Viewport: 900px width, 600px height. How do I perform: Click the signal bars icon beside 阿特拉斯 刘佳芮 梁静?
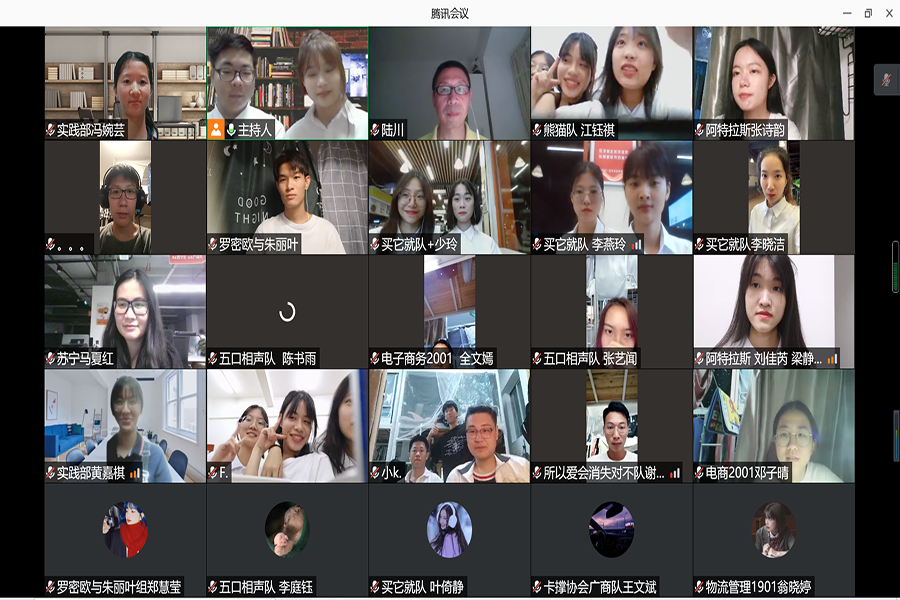click(831, 359)
